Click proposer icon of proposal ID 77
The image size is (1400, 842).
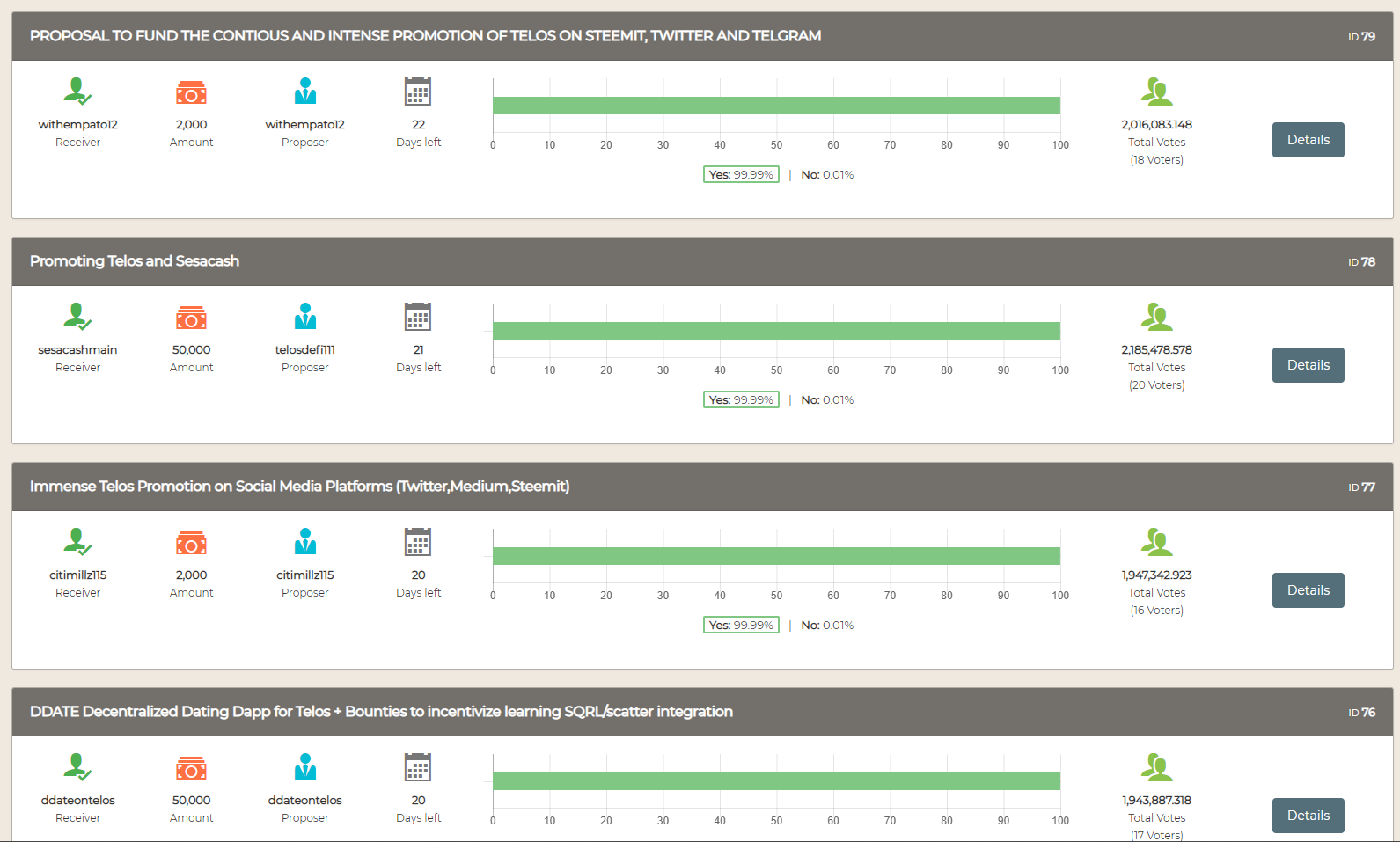(305, 542)
